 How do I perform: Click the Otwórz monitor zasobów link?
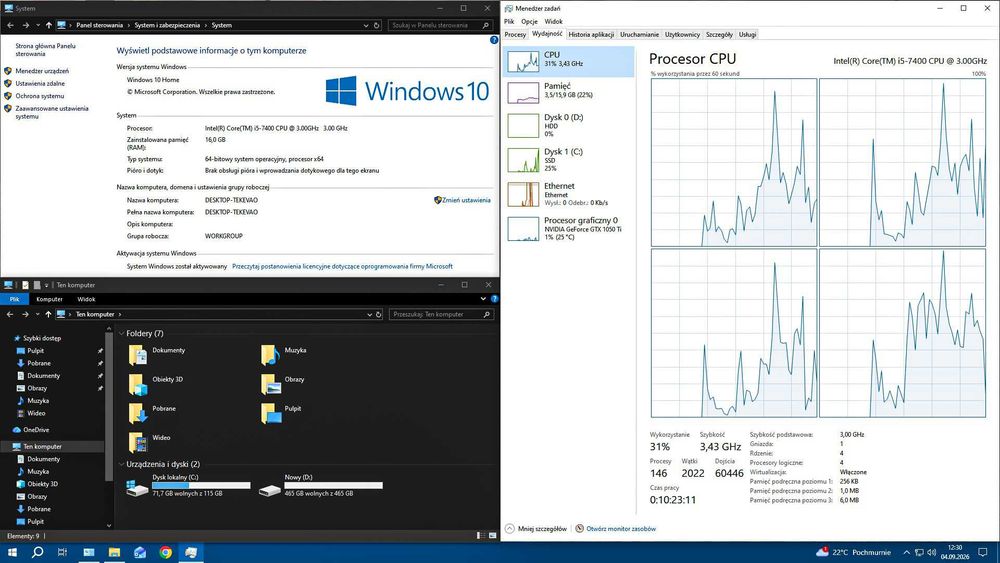615,529
